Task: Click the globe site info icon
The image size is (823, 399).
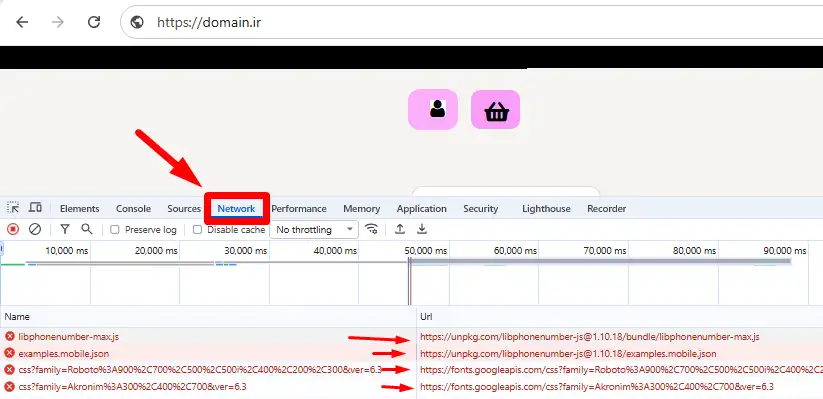Action: (137, 23)
